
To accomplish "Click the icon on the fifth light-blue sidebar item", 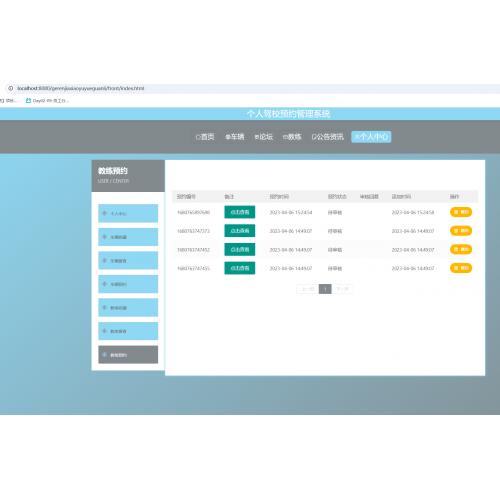I will point(104,307).
